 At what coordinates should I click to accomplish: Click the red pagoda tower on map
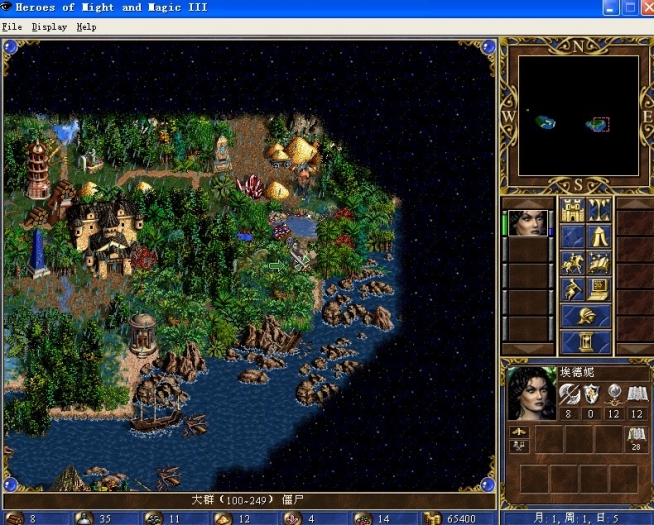(38, 170)
